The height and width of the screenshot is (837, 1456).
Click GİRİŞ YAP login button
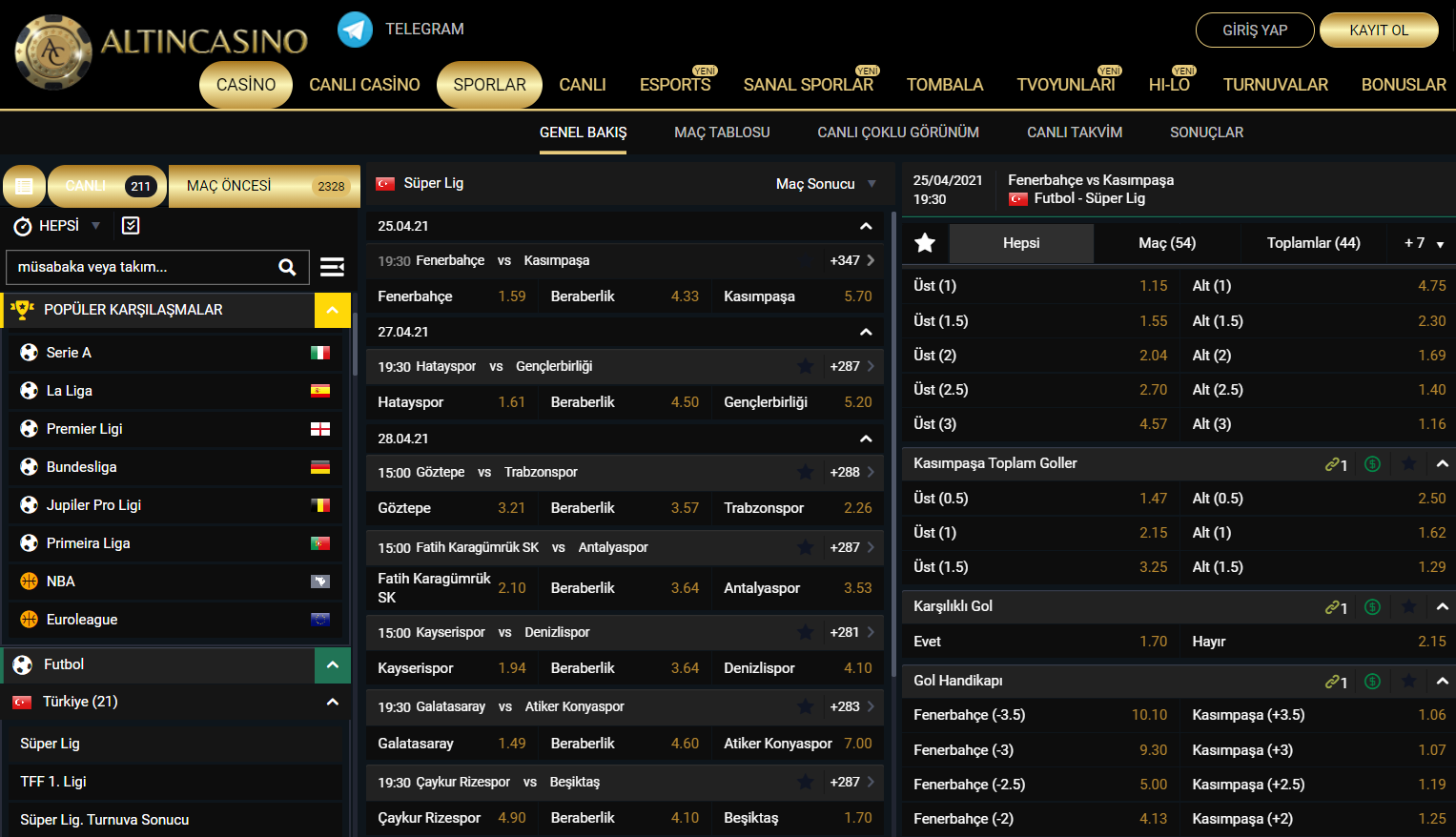click(1255, 30)
